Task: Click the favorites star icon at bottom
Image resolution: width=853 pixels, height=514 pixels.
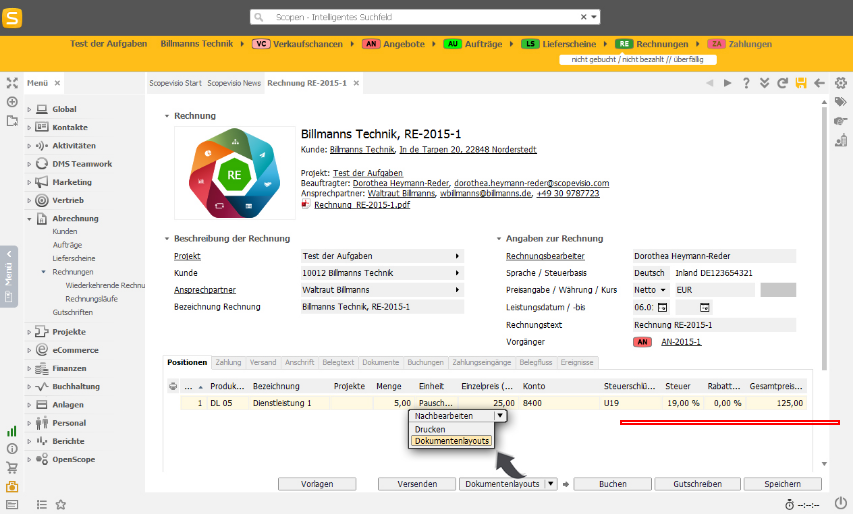Action: 61,505
